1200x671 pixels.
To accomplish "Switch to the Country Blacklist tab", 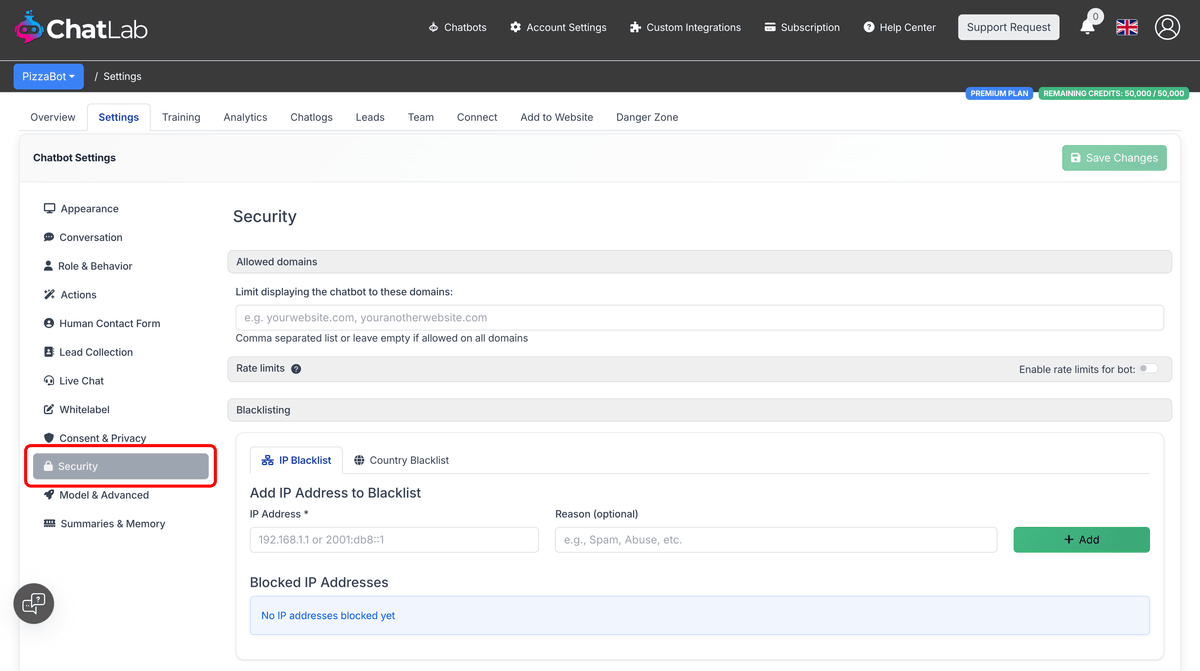I will tap(401, 460).
